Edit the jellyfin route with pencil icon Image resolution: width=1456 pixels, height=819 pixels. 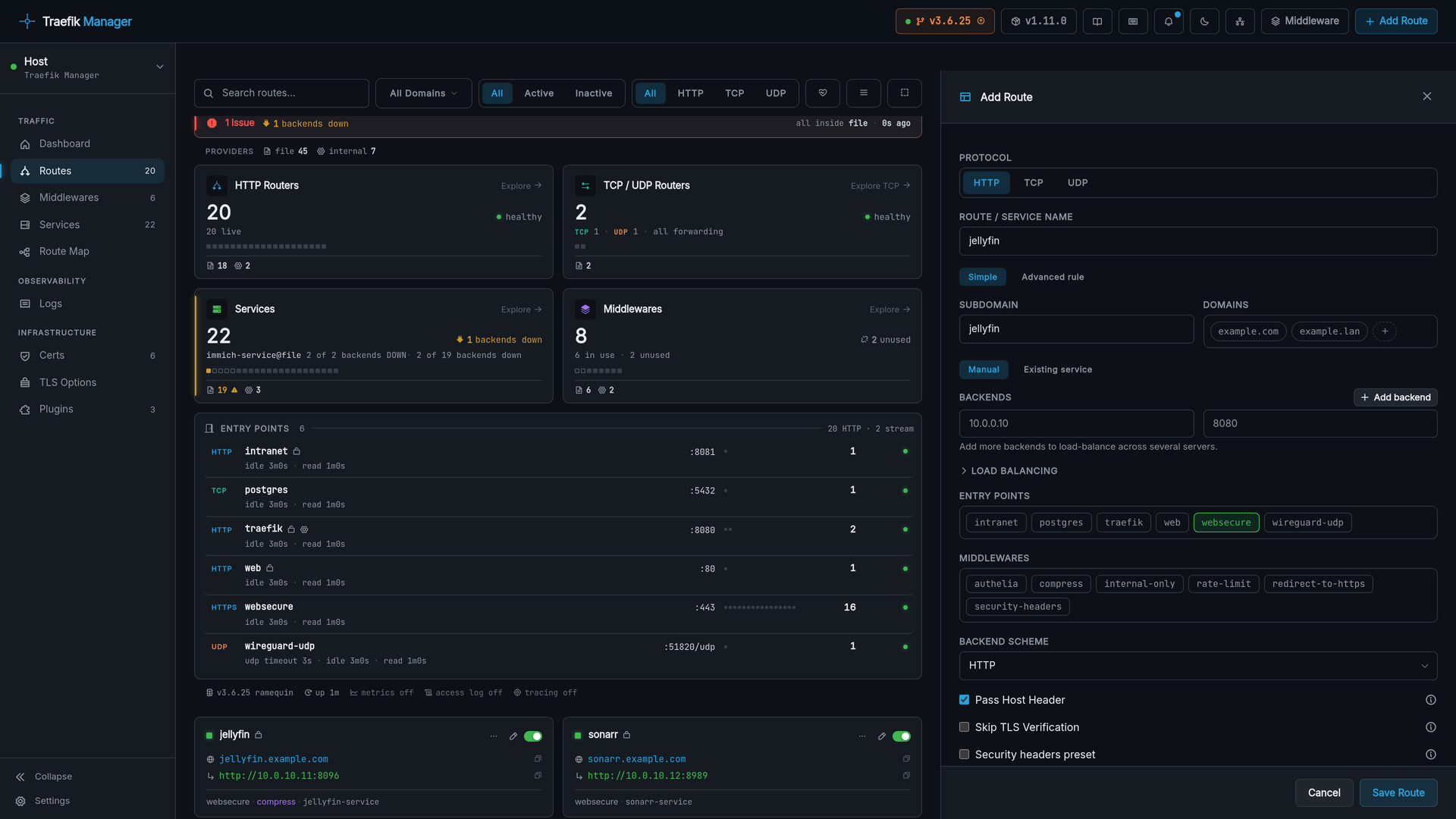[513, 736]
